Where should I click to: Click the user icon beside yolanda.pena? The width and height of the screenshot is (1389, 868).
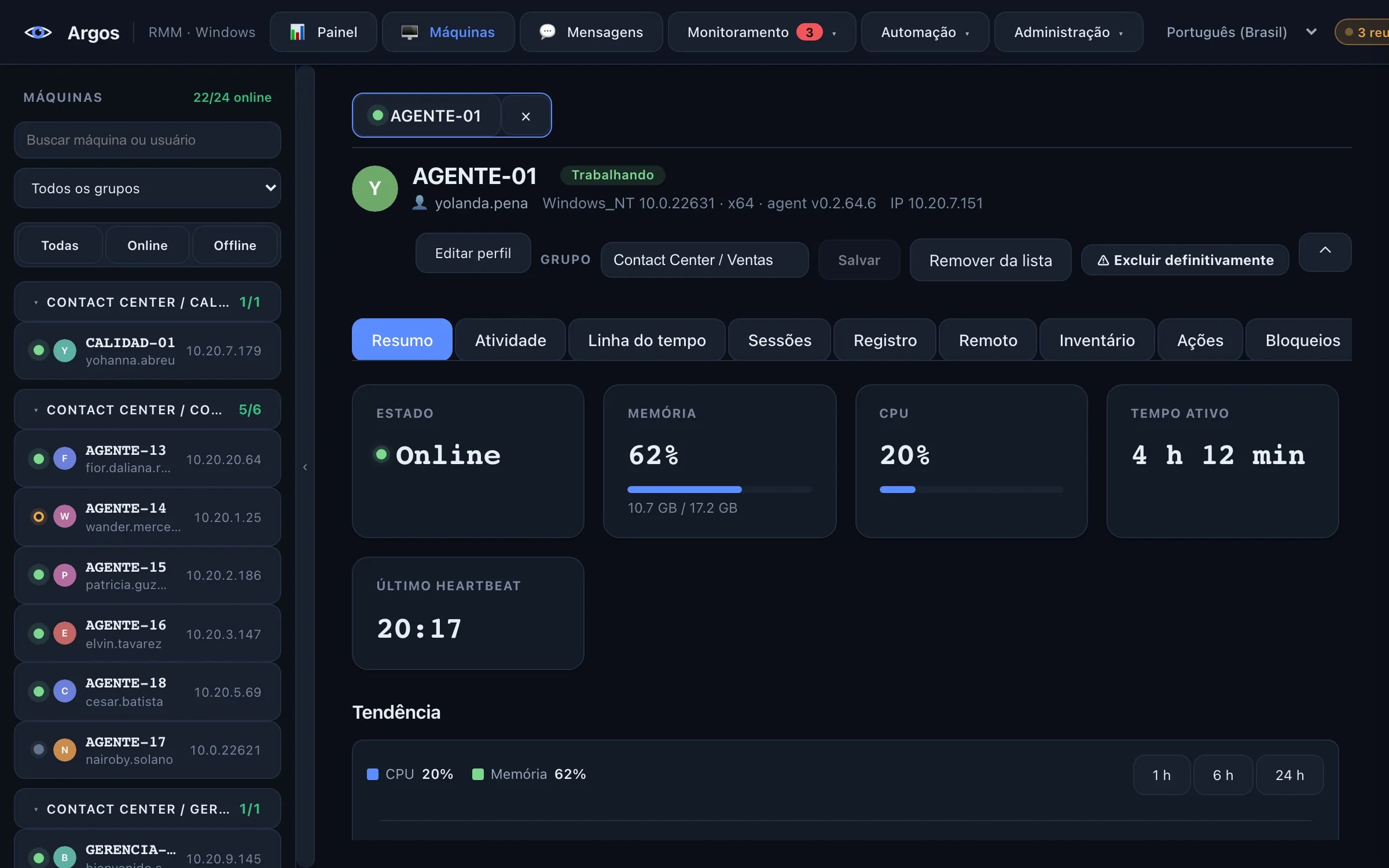coord(420,203)
